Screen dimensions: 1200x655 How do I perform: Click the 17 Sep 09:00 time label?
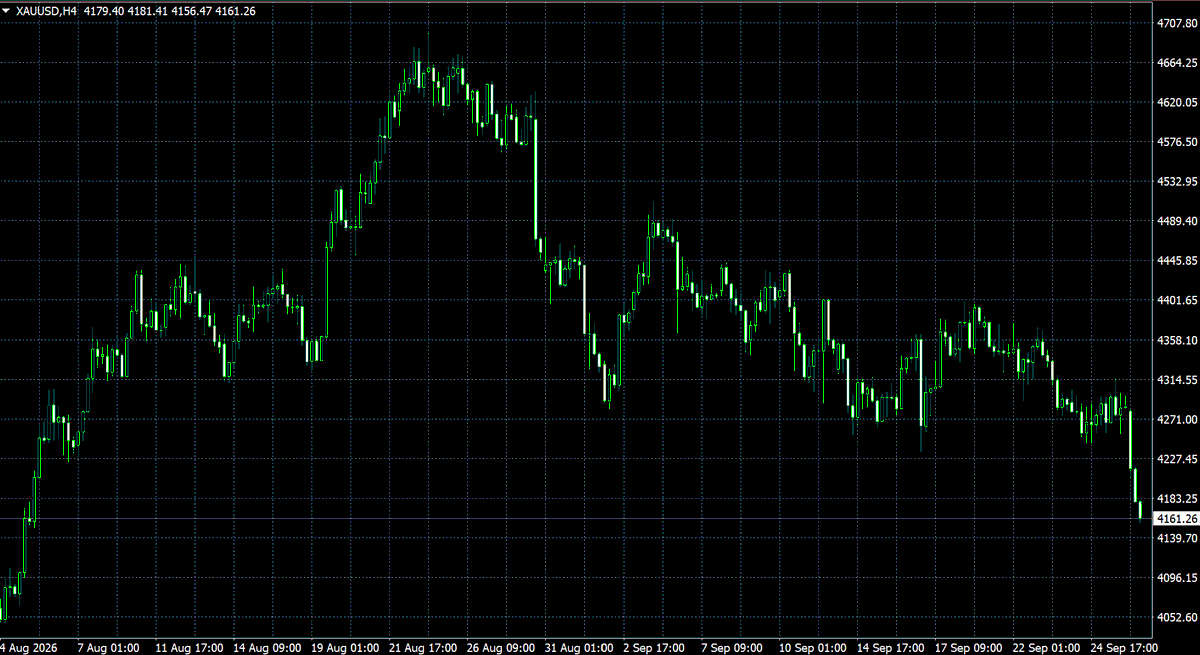coord(969,647)
